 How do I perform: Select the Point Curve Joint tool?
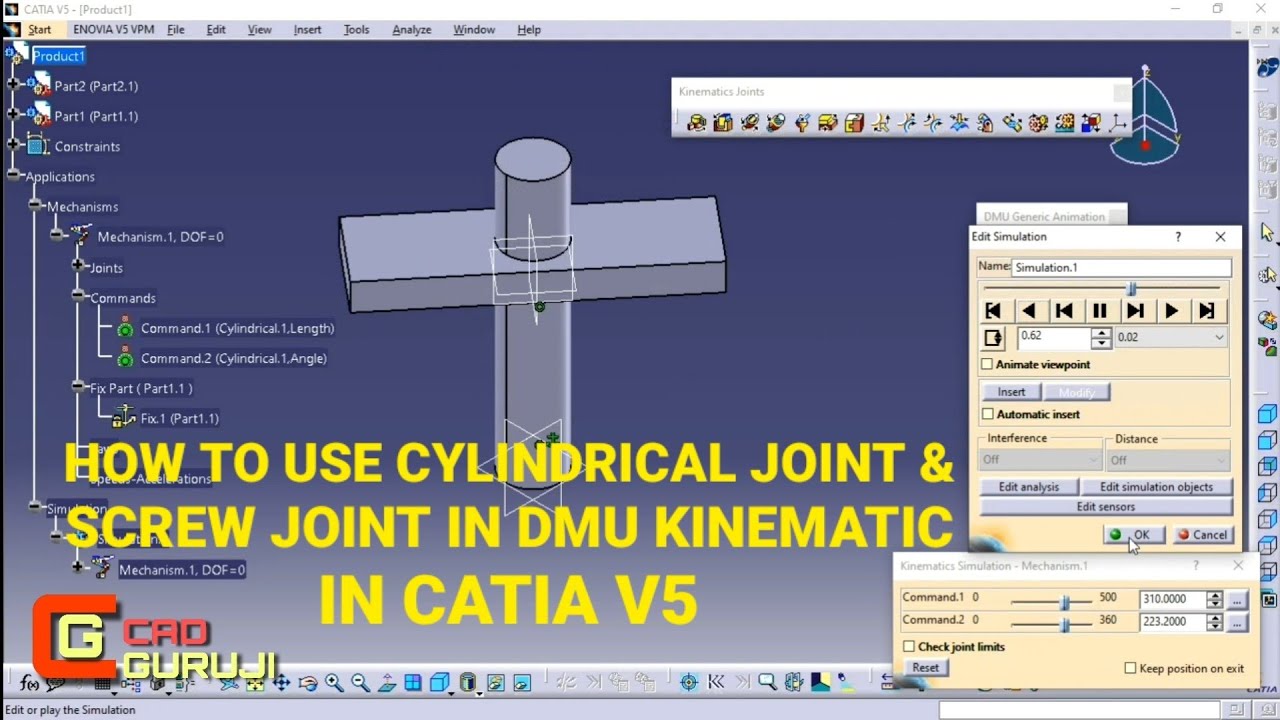[x=881, y=123]
